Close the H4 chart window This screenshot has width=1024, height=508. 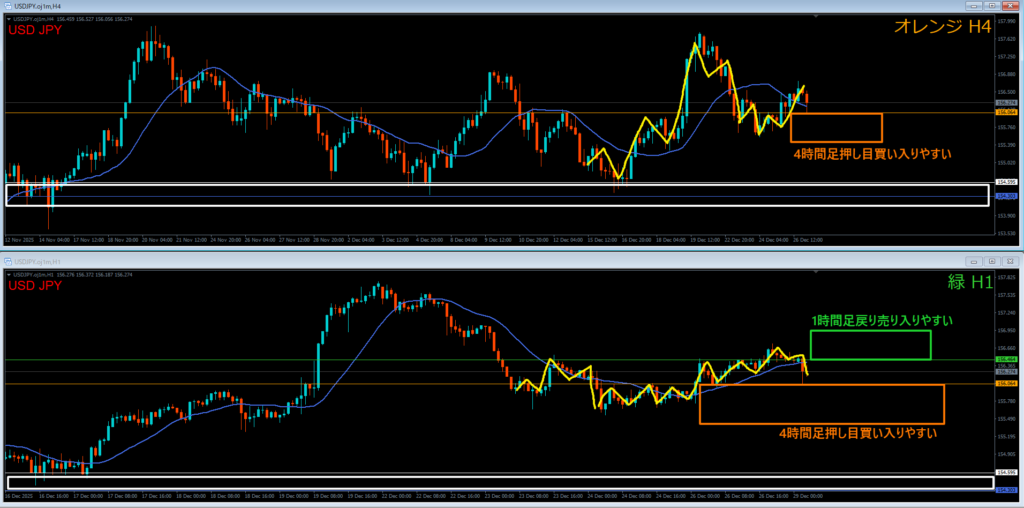1011,4
